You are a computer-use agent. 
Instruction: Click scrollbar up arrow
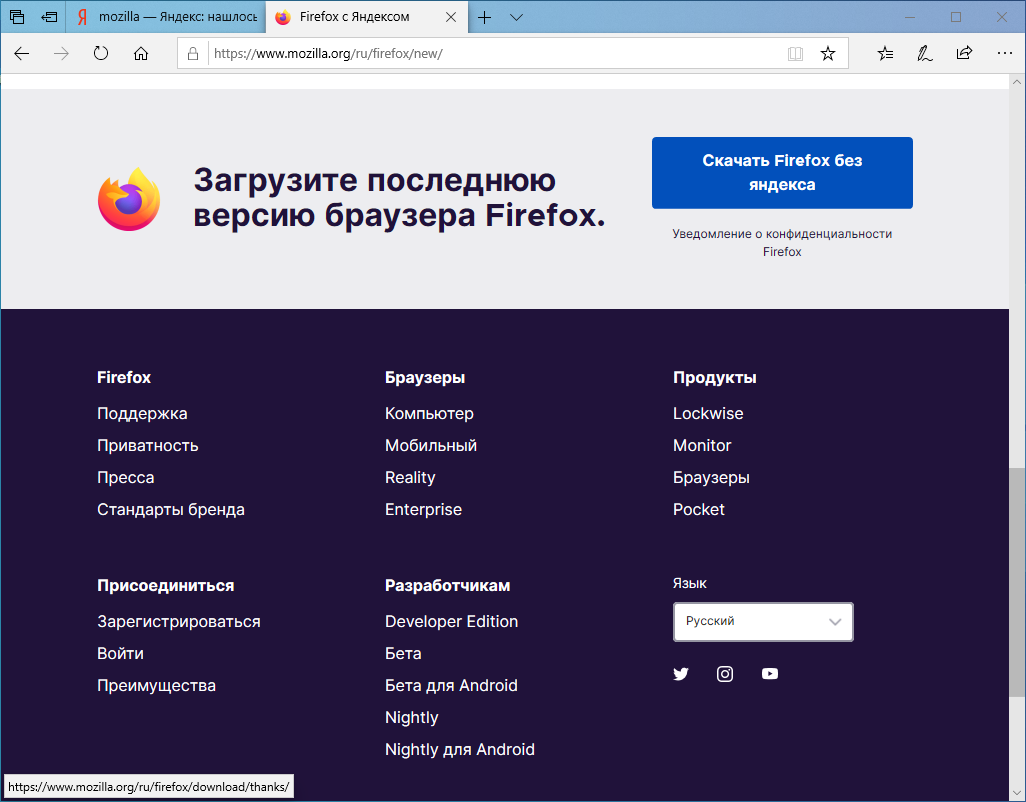pos(1017,82)
